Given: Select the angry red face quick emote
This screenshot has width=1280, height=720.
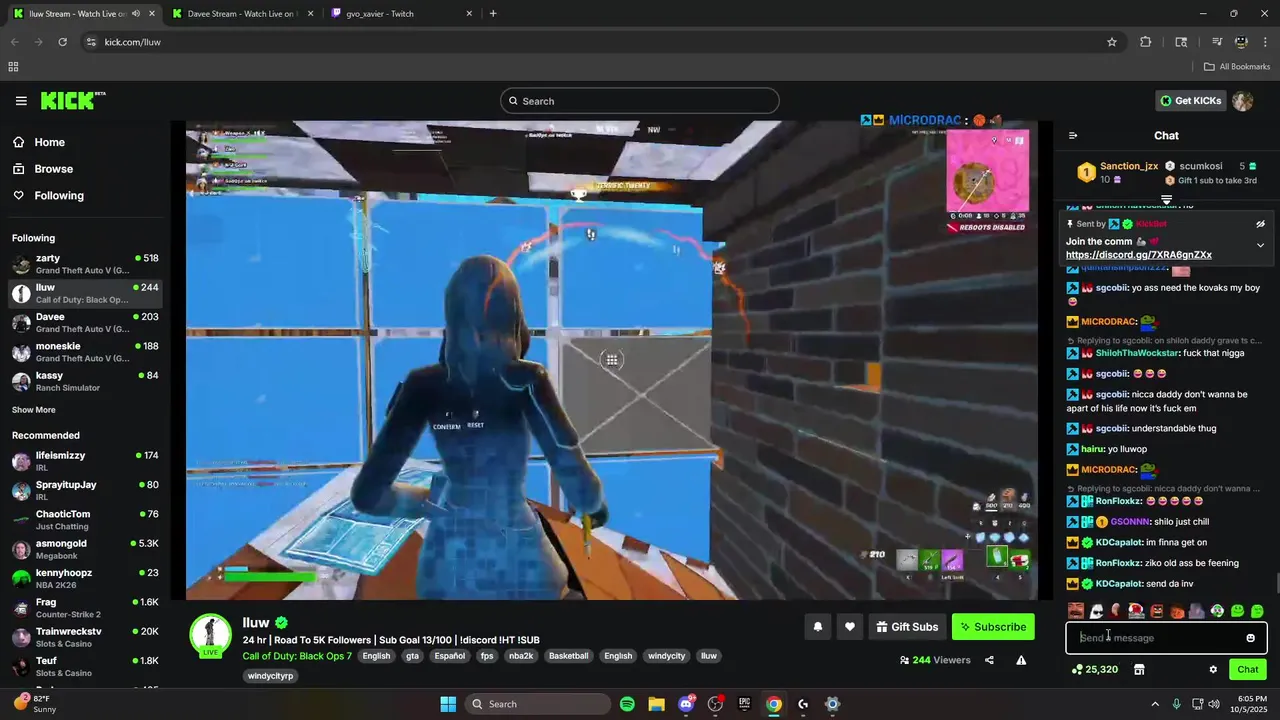Looking at the screenshot, I should [1157, 611].
